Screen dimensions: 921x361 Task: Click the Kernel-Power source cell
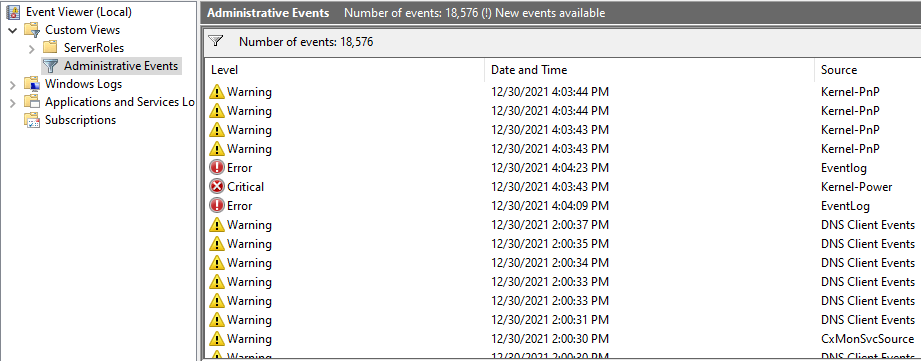pyautogui.click(x=856, y=187)
